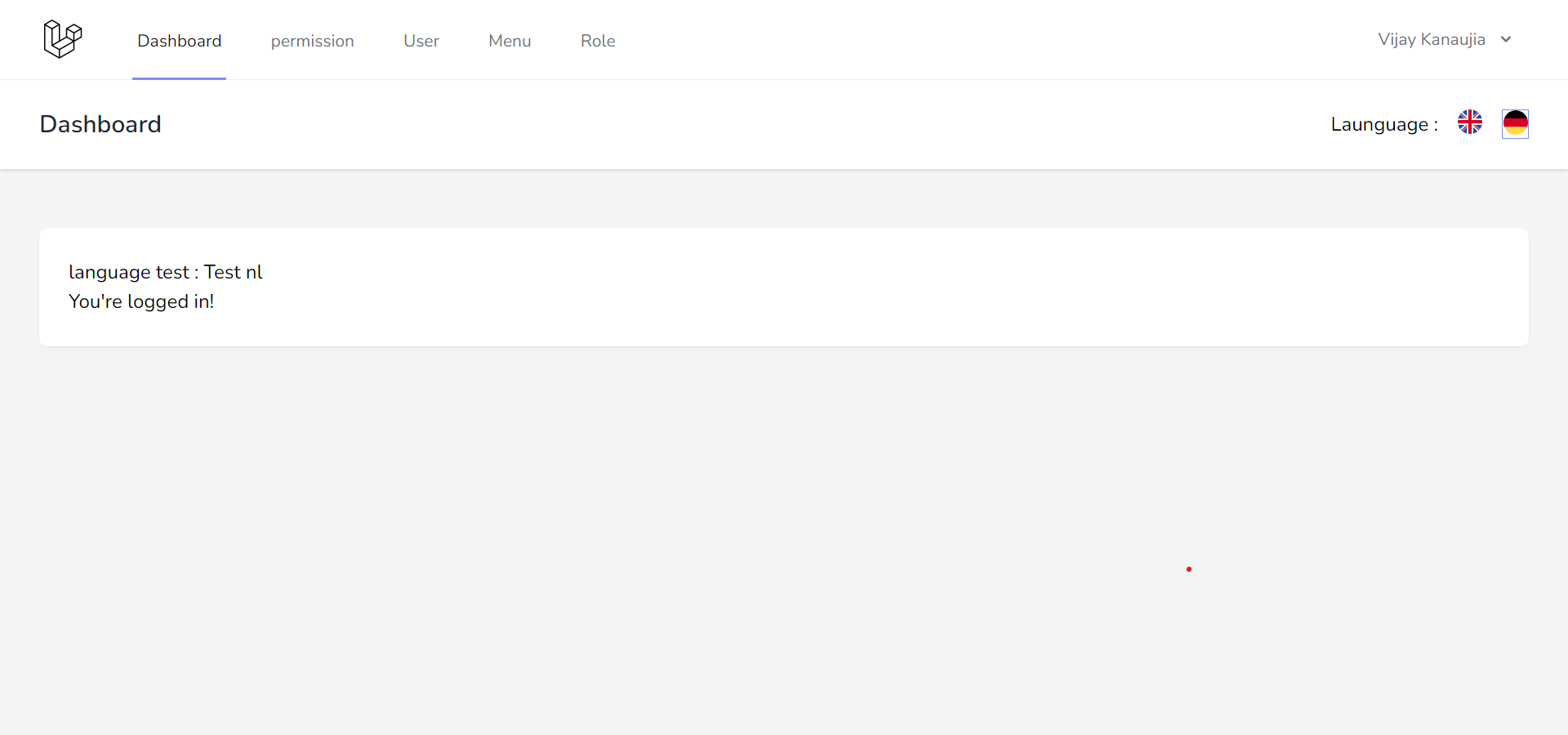The width and height of the screenshot is (1568, 735).
Task: Click the gray page background below the card
Action: pyautogui.click(x=653, y=531)
